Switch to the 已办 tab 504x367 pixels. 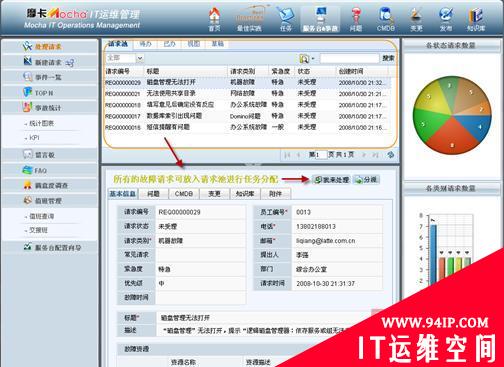(169, 44)
